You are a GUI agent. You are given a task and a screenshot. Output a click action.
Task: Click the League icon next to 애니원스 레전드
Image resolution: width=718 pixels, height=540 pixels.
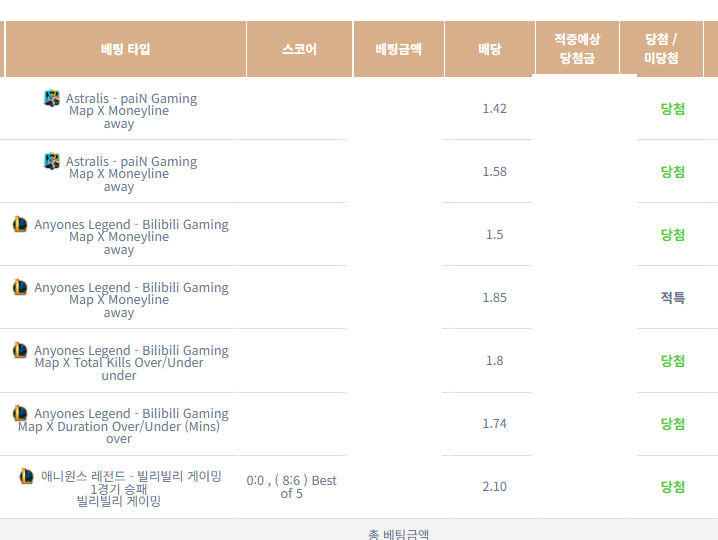click(x=26, y=476)
